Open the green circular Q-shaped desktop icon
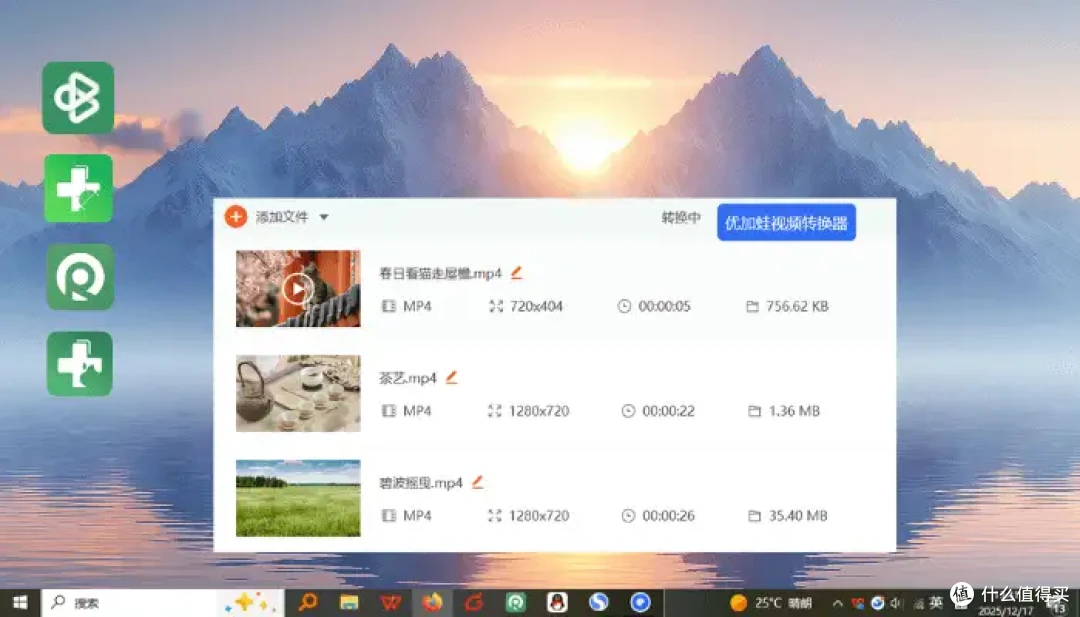 tap(80, 276)
